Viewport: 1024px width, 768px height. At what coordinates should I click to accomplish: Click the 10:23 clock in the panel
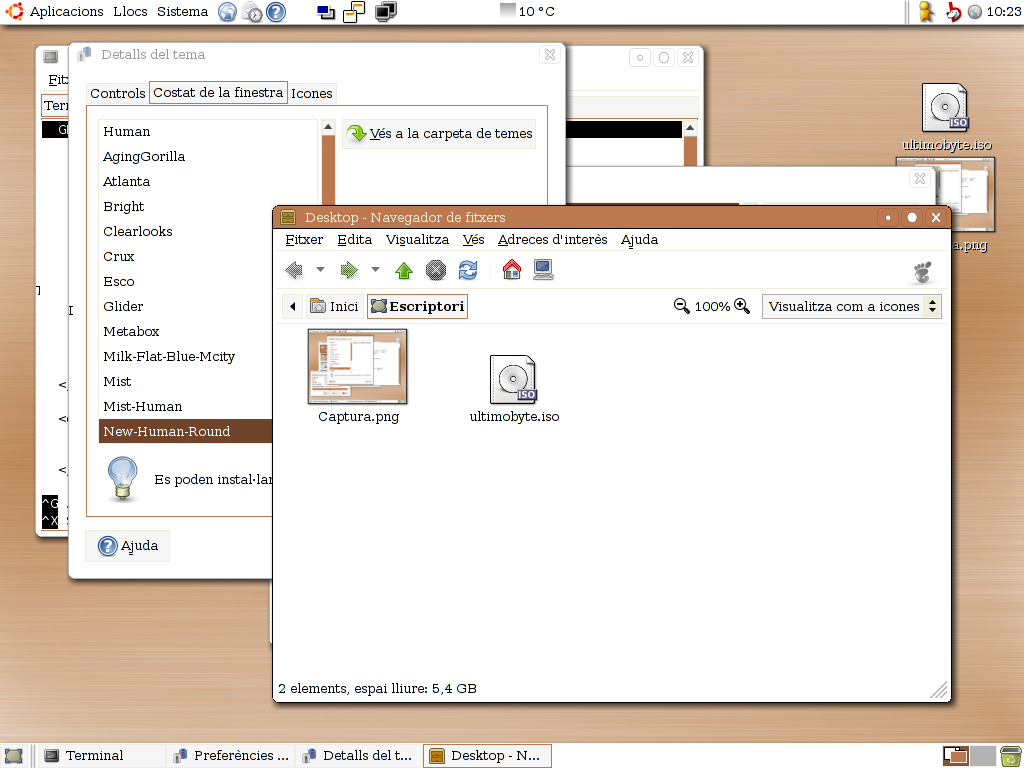[x=1004, y=11]
